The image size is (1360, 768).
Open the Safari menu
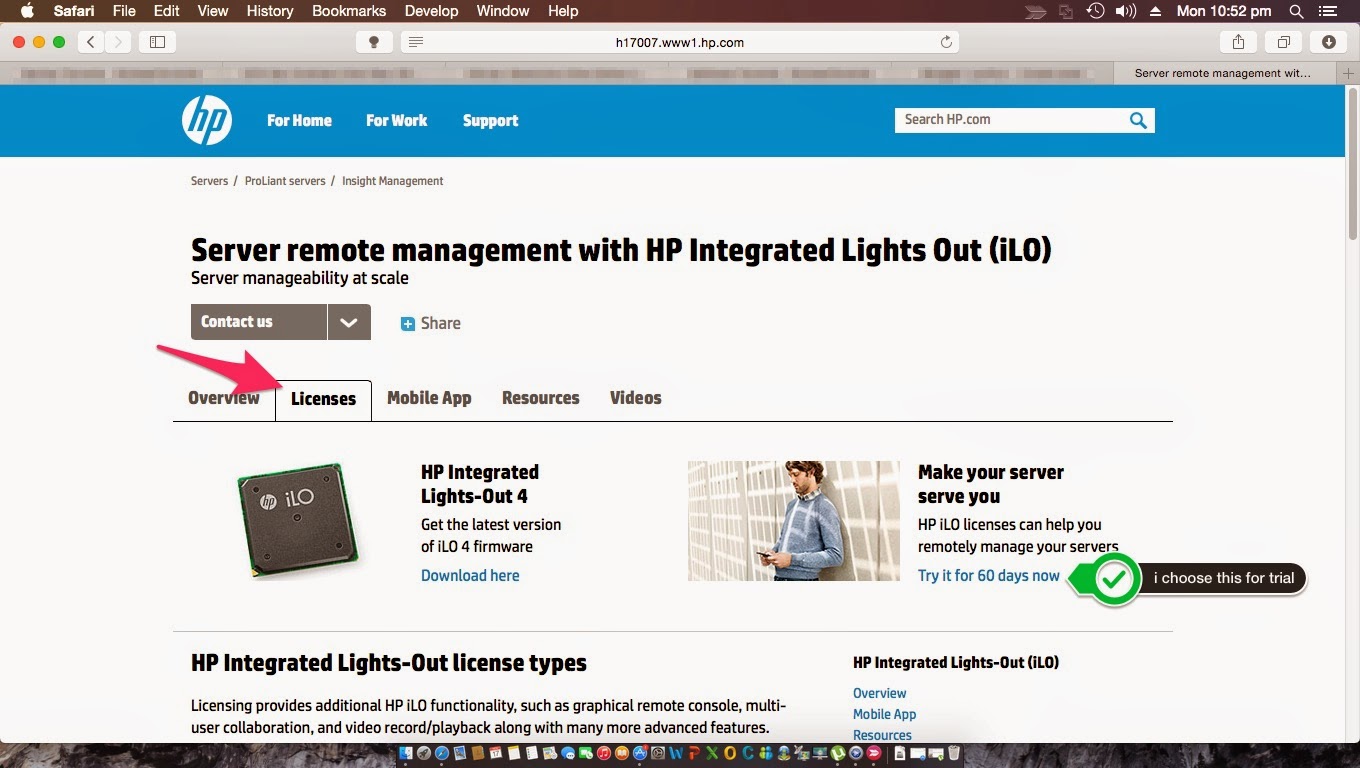(x=74, y=11)
